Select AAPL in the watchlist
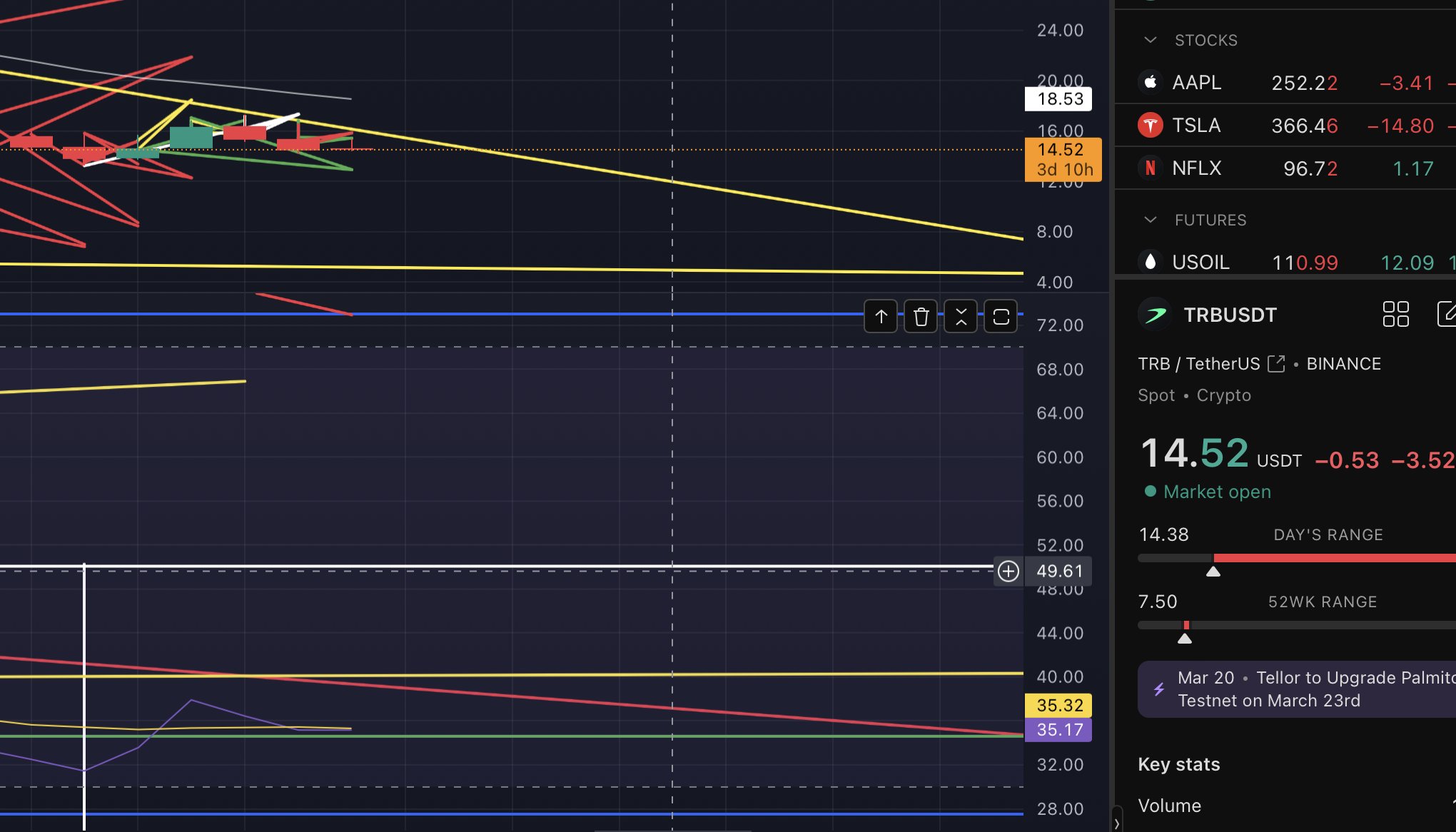Viewport: 1456px width, 832px height. [1196, 83]
